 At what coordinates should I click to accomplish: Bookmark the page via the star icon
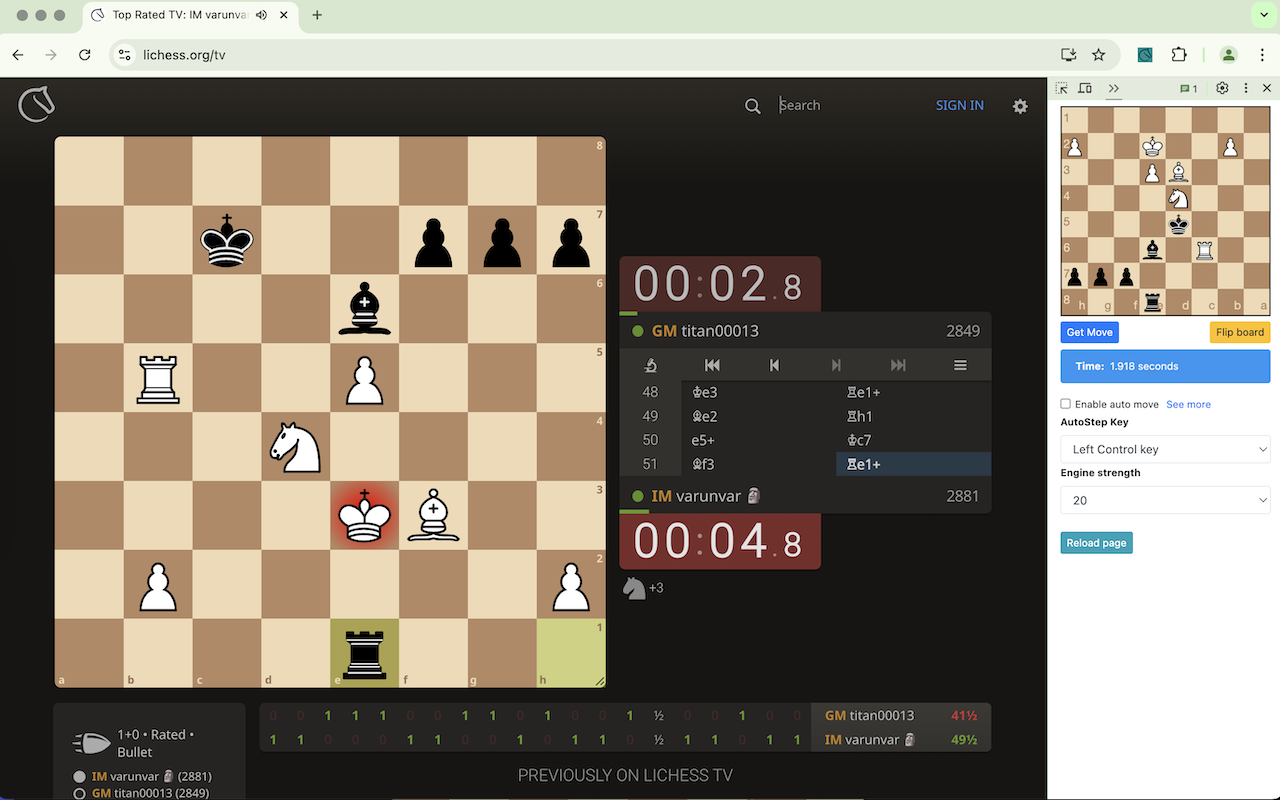[x=1099, y=55]
